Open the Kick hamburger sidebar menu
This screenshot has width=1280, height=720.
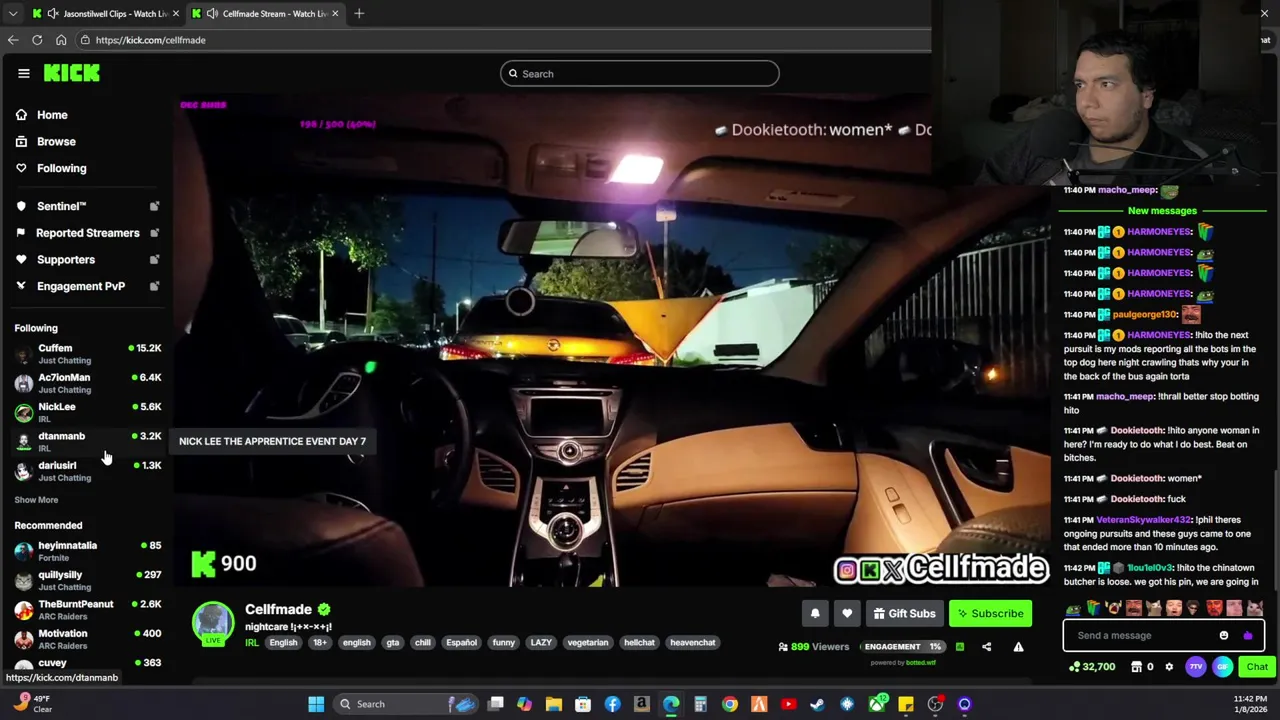click(24, 73)
